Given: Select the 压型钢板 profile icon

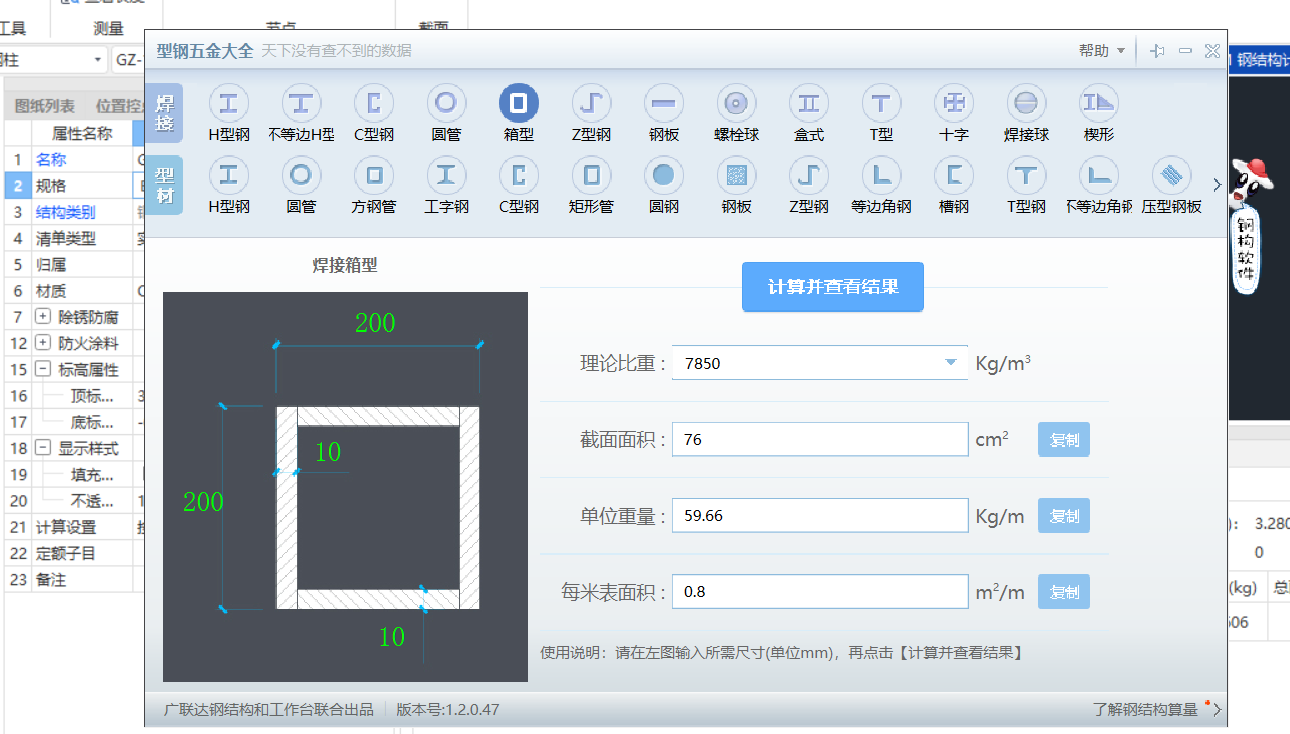Looking at the screenshot, I should [1171, 175].
